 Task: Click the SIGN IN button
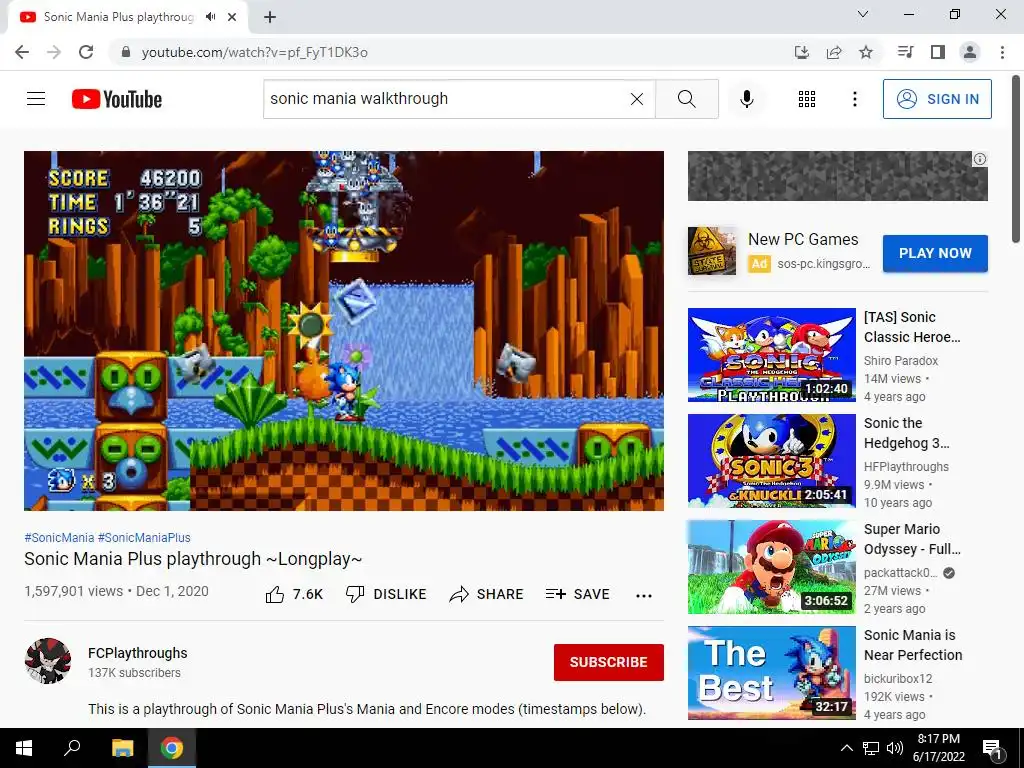tap(937, 99)
